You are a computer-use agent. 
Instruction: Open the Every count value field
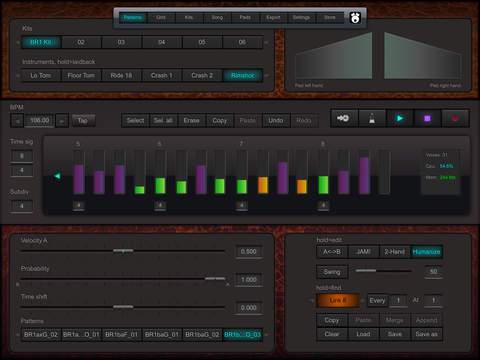coord(398,301)
